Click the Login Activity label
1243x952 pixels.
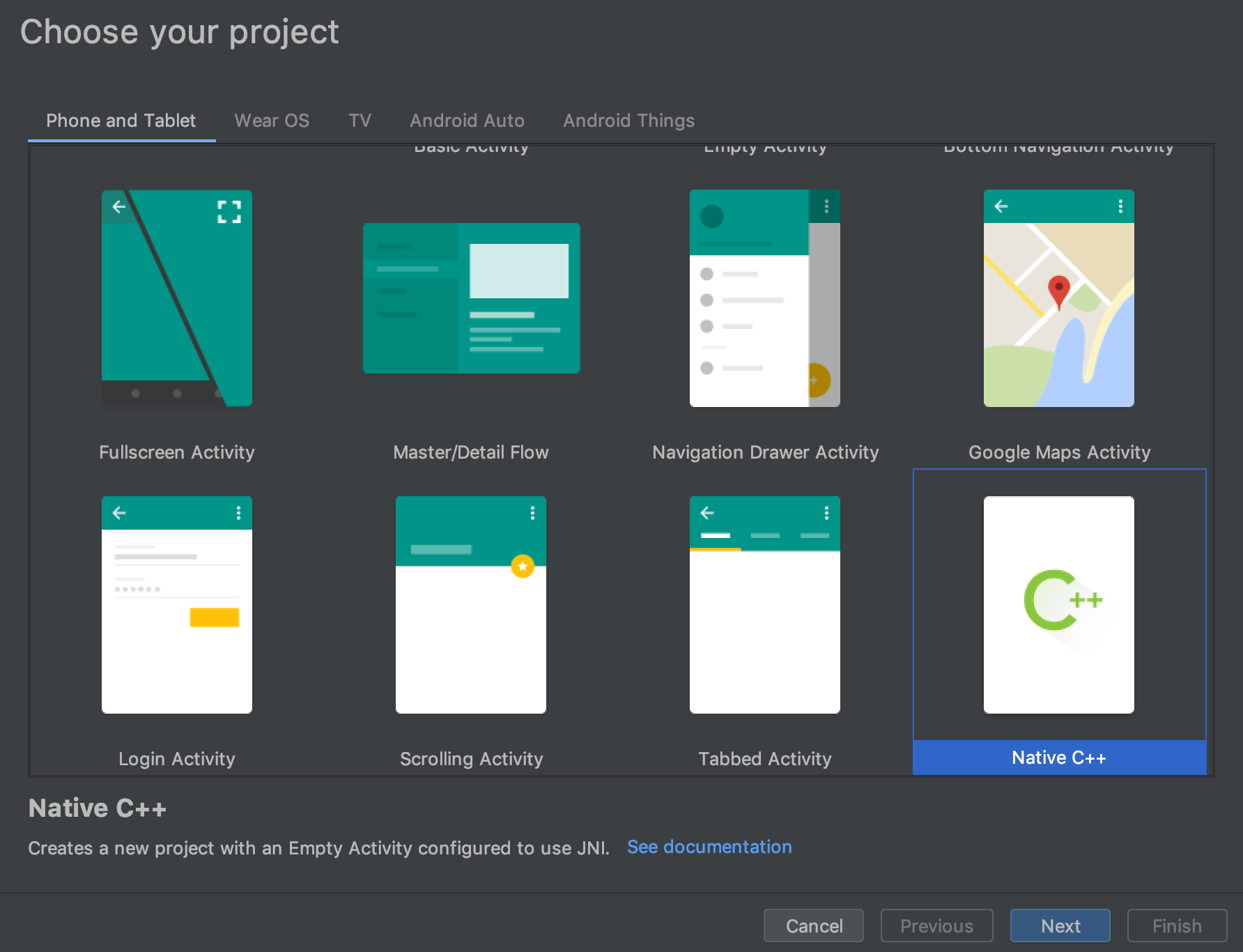[177, 759]
